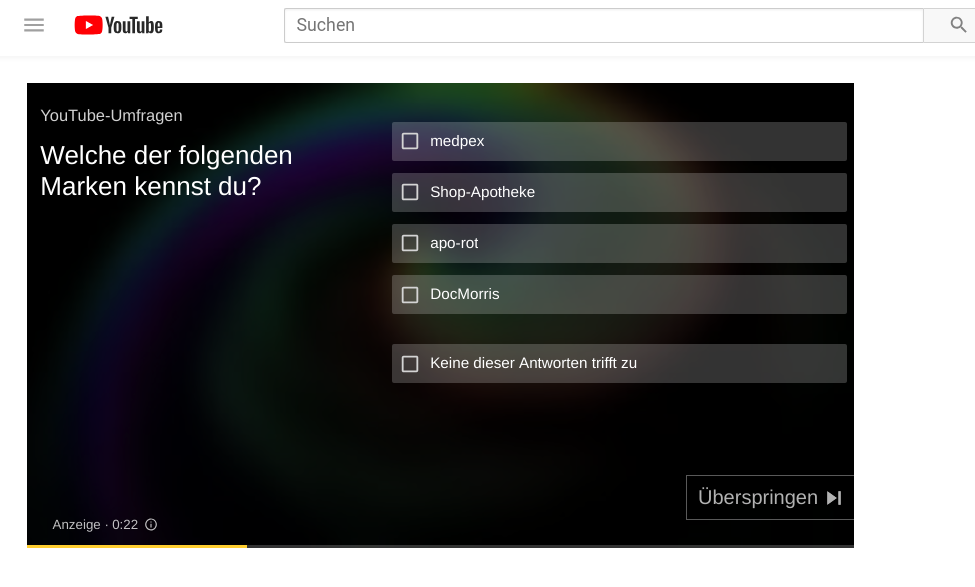Select the DocMorris checkbox
This screenshot has height=587, width=975.
click(410, 294)
